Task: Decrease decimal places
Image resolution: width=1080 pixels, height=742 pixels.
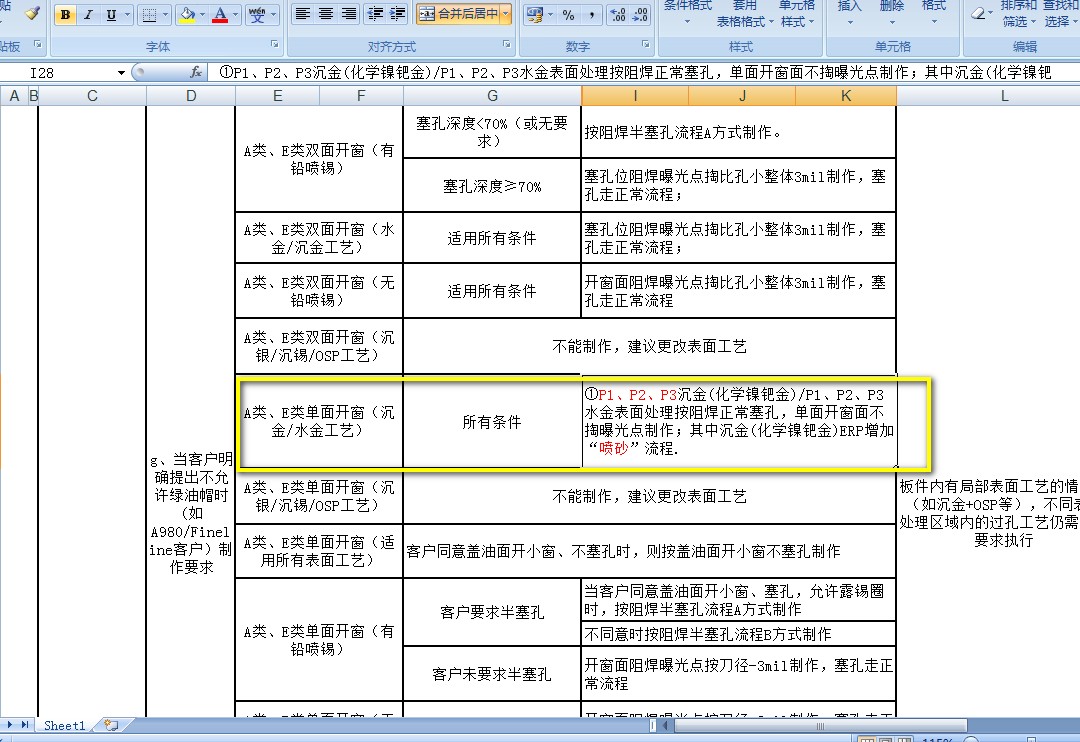Action: [640, 14]
